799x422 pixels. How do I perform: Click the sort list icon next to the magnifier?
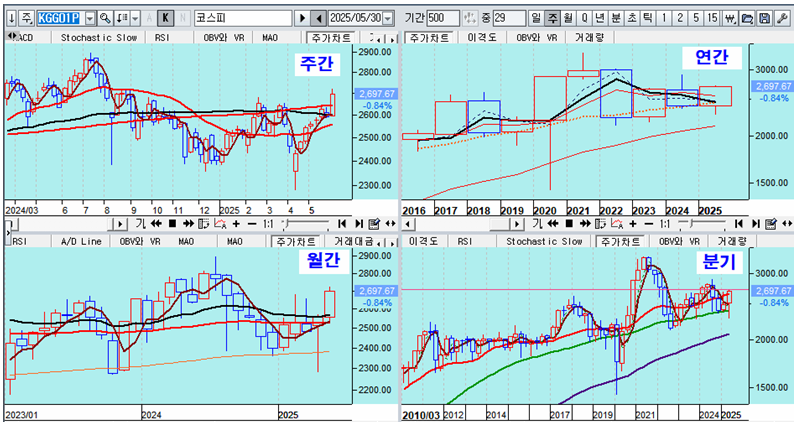[x=122, y=18]
